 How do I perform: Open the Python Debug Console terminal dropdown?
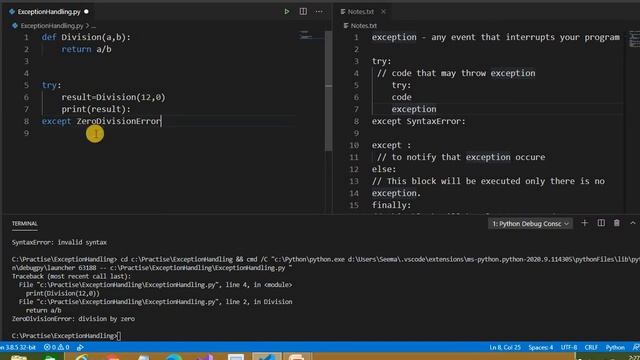[530, 224]
